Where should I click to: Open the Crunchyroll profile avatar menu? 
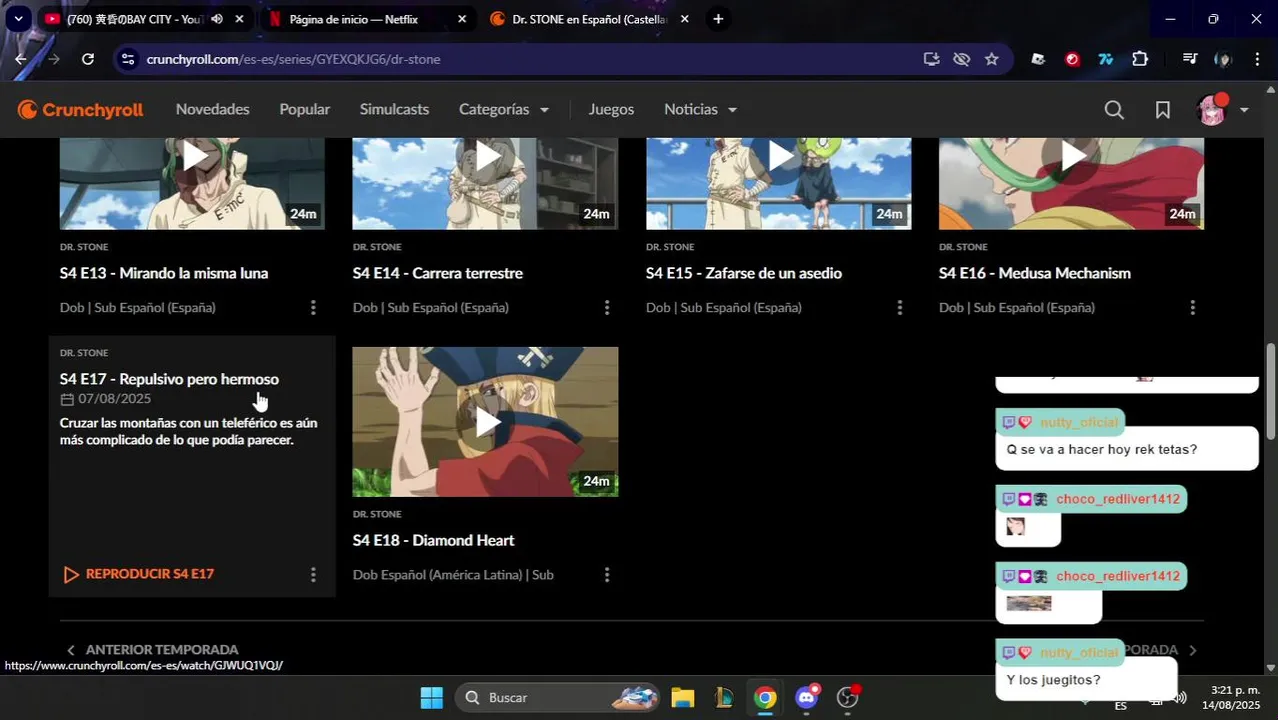pyautogui.click(x=1212, y=110)
